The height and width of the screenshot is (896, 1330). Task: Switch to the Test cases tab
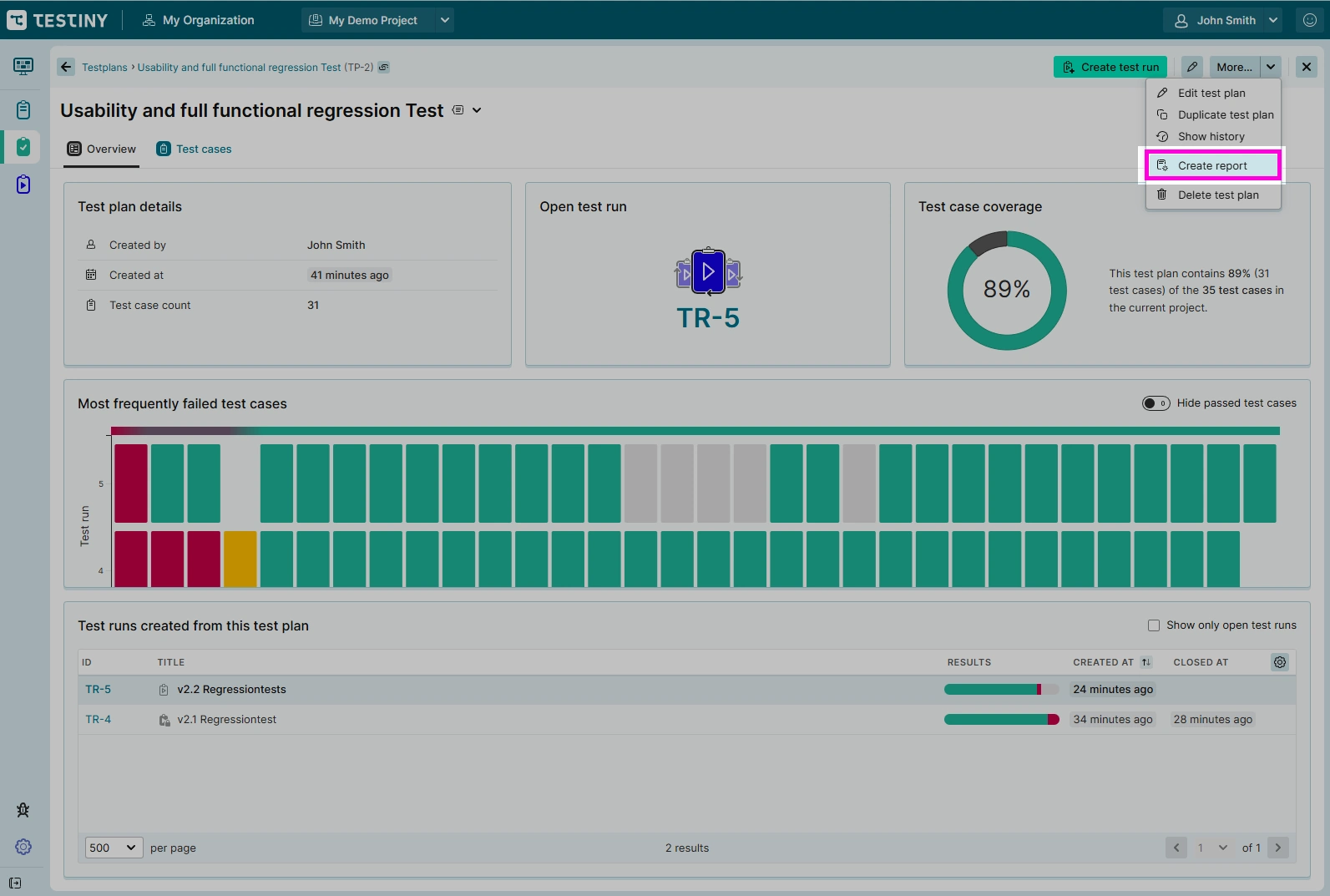click(x=195, y=149)
